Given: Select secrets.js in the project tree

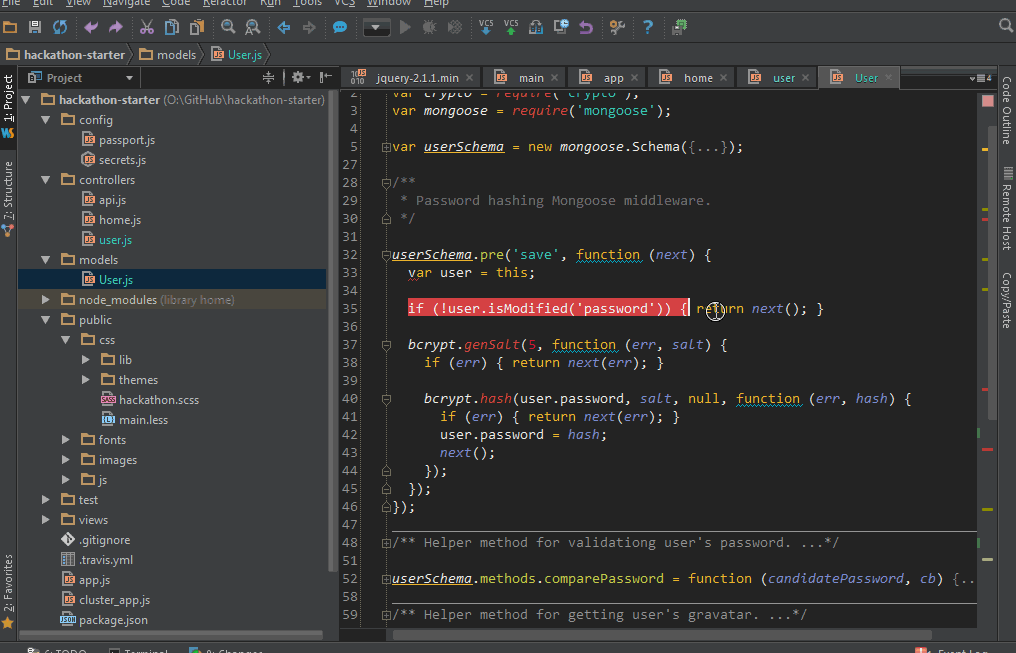Looking at the screenshot, I should point(122,160).
